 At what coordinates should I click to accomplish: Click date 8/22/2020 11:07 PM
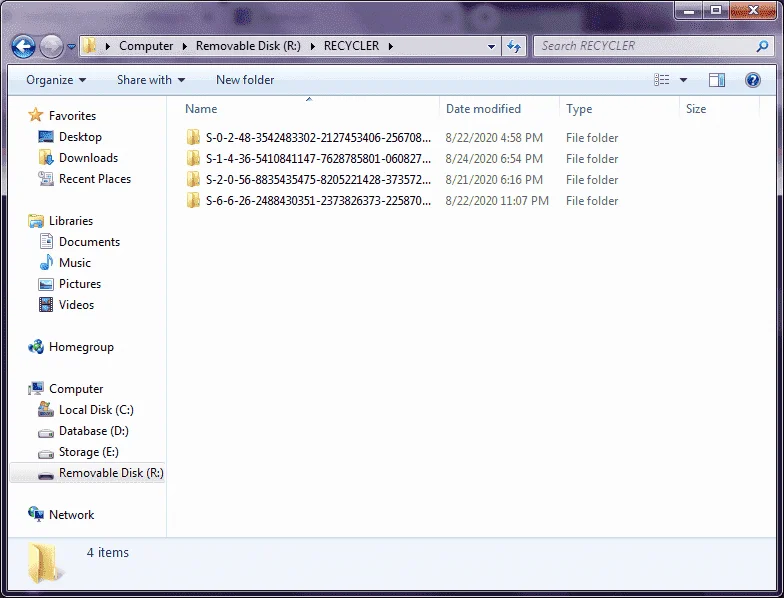[x=497, y=200]
